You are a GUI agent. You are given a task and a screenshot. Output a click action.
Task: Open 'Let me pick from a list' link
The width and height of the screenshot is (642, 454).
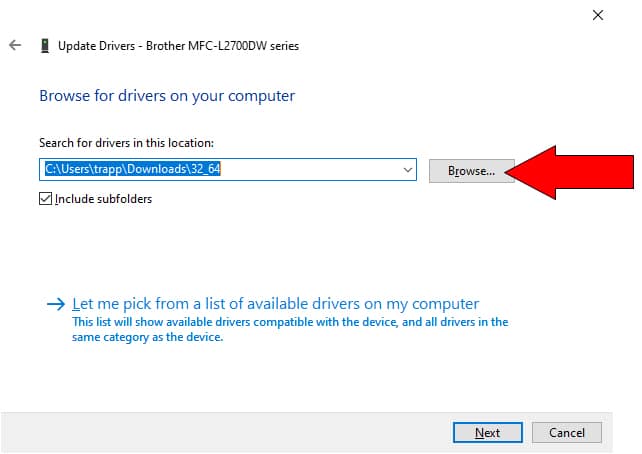tap(275, 304)
